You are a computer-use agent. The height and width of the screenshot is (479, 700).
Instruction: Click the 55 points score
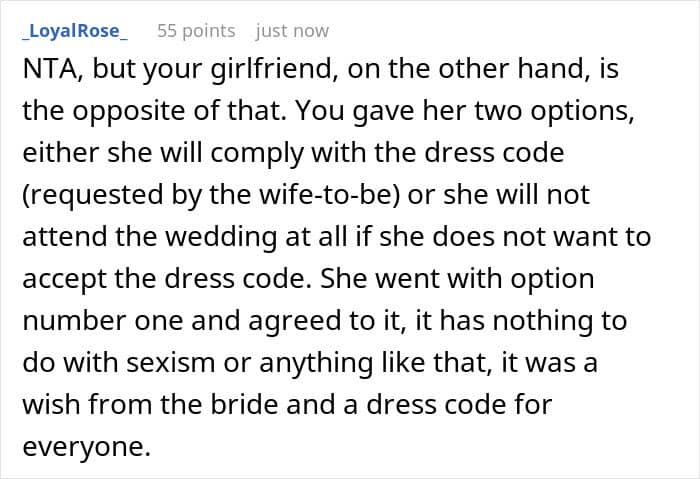point(195,31)
